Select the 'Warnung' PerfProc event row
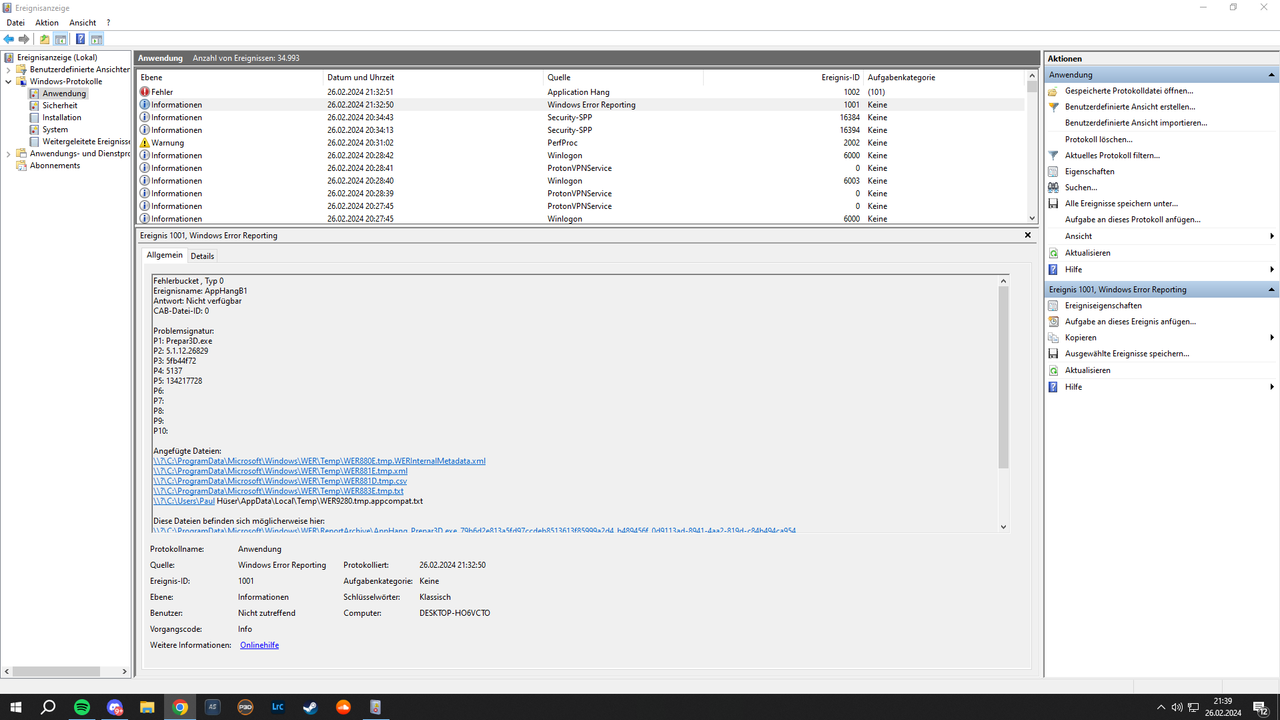This screenshot has height=720, width=1280. point(581,143)
